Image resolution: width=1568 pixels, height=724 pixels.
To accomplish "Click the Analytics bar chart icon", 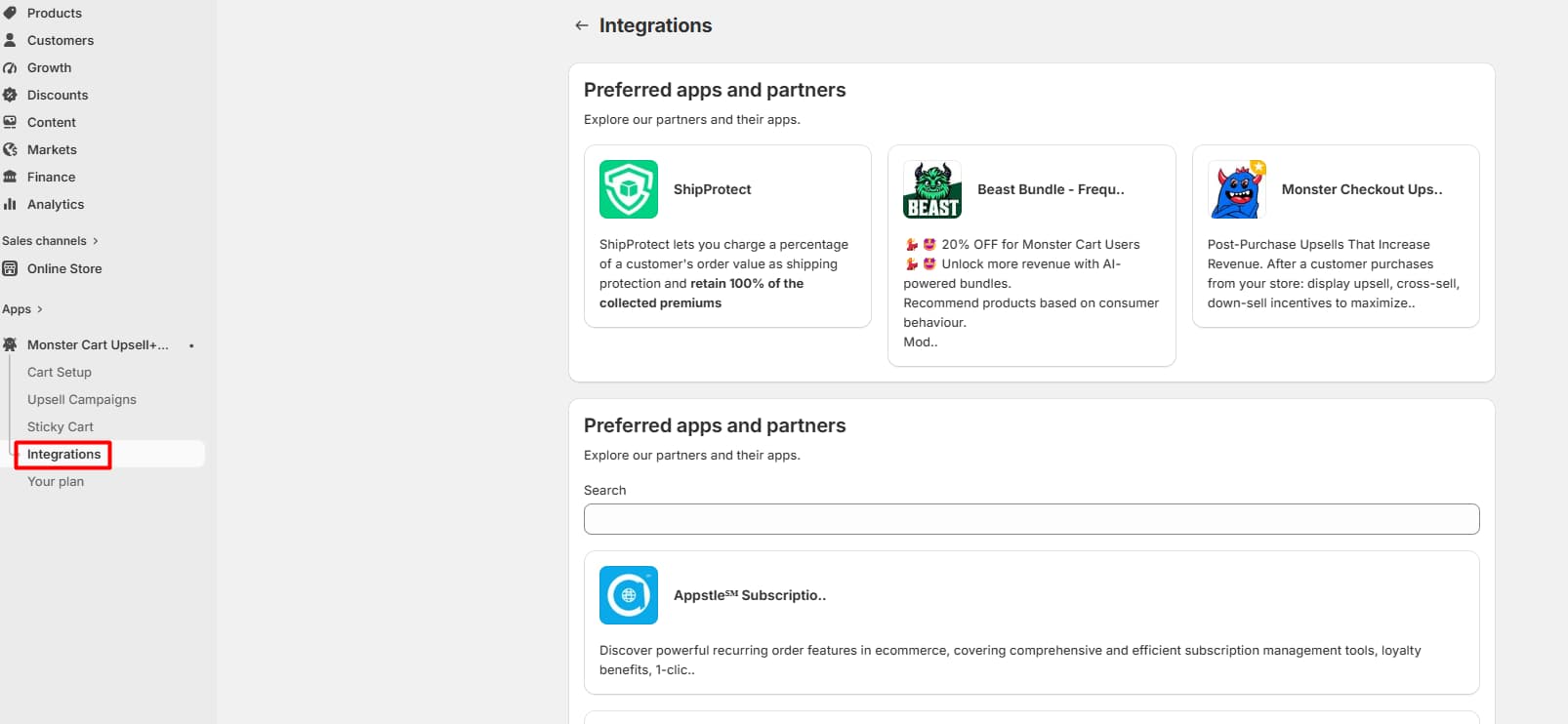I will tap(10, 204).
